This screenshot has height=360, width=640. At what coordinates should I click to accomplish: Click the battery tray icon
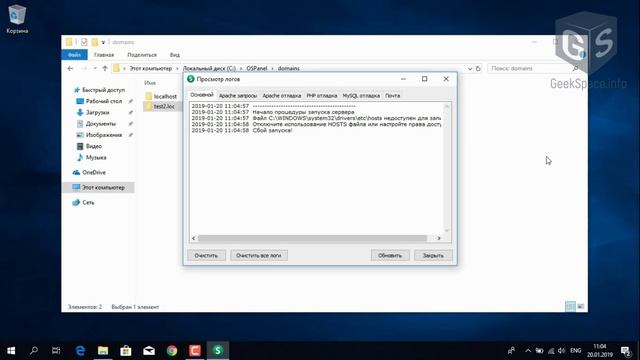tap(539, 351)
